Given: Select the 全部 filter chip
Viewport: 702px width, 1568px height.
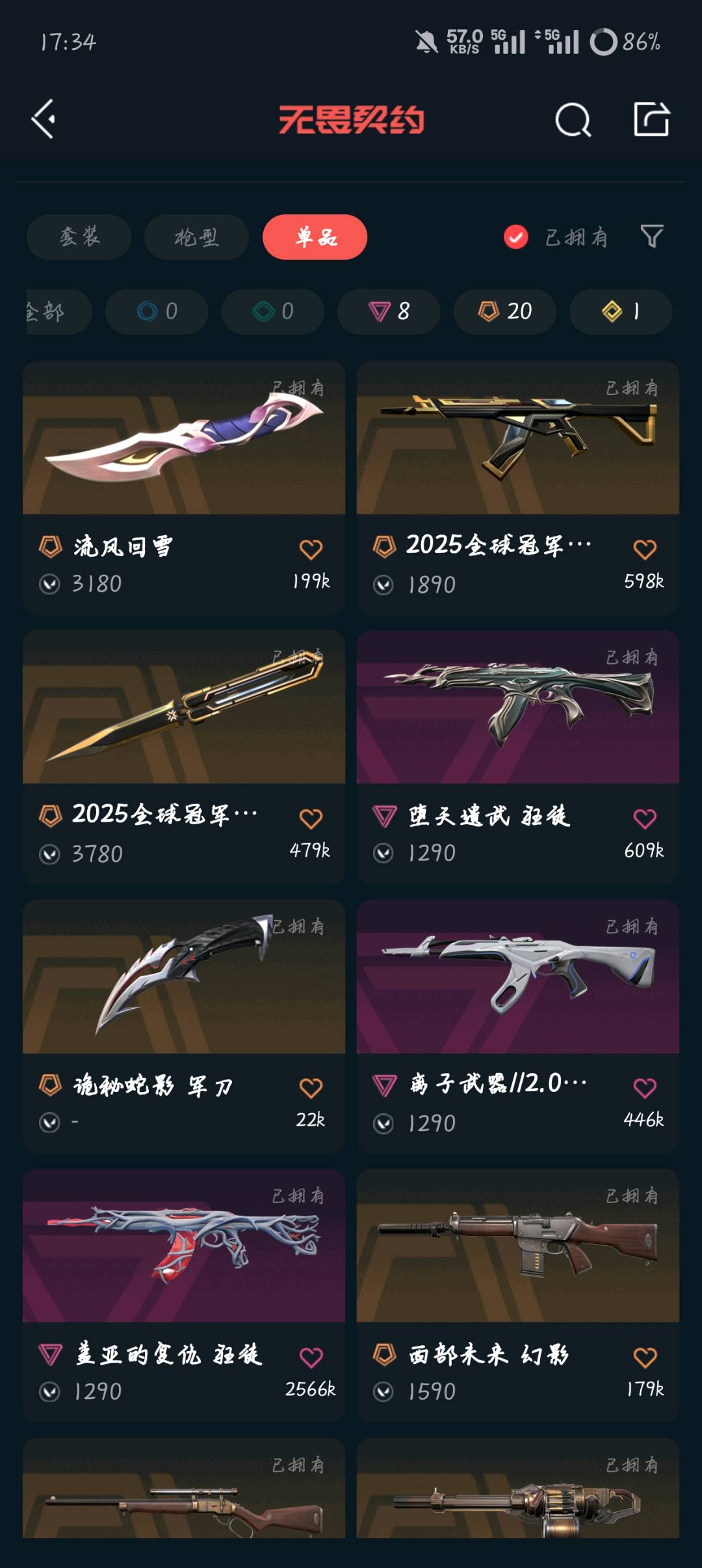Looking at the screenshot, I should point(57,312).
